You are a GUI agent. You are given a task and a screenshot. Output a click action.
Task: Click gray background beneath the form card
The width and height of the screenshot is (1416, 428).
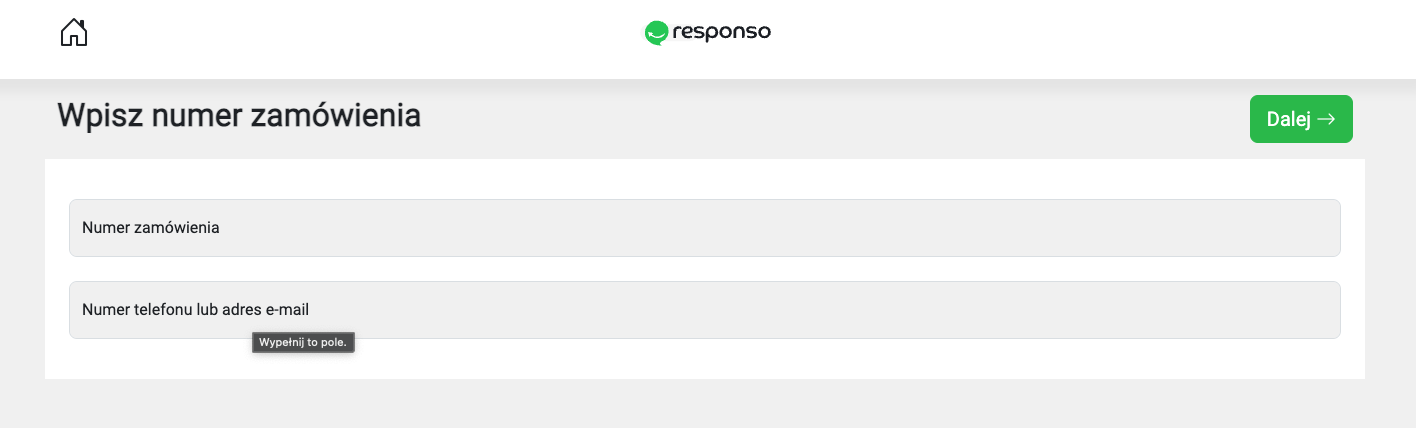(700, 405)
